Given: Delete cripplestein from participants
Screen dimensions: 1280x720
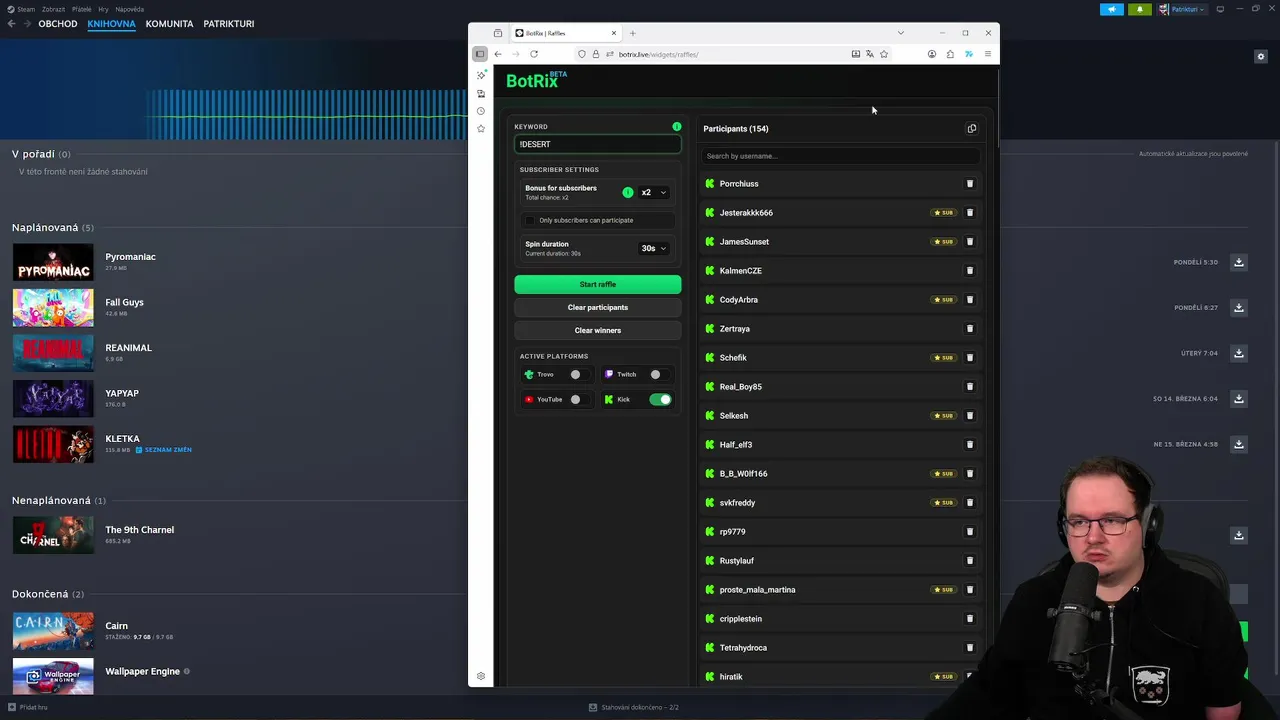Looking at the screenshot, I should coord(969,619).
